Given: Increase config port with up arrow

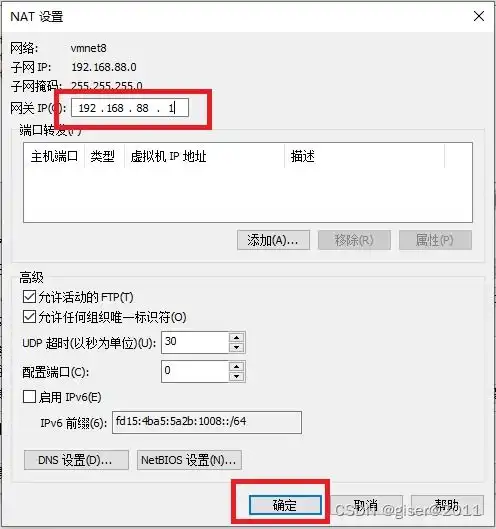Looking at the screenshot, I should click(x=236, y=367).
